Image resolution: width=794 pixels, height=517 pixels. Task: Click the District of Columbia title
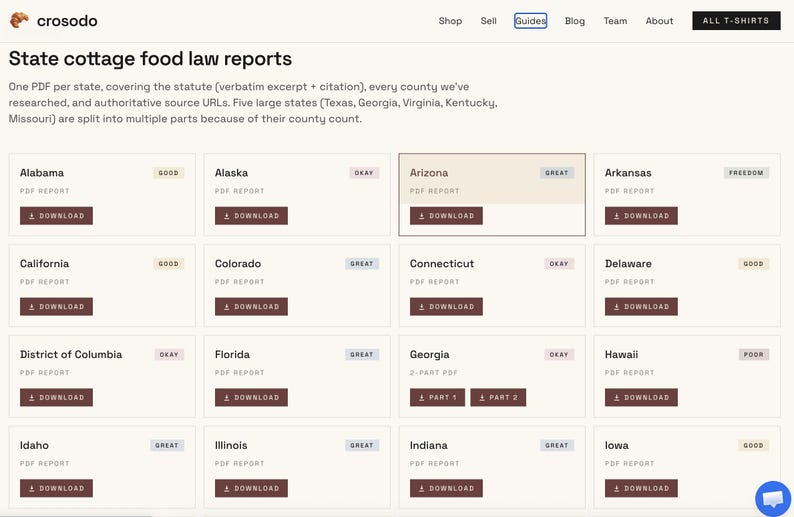(x=71, y=354)
